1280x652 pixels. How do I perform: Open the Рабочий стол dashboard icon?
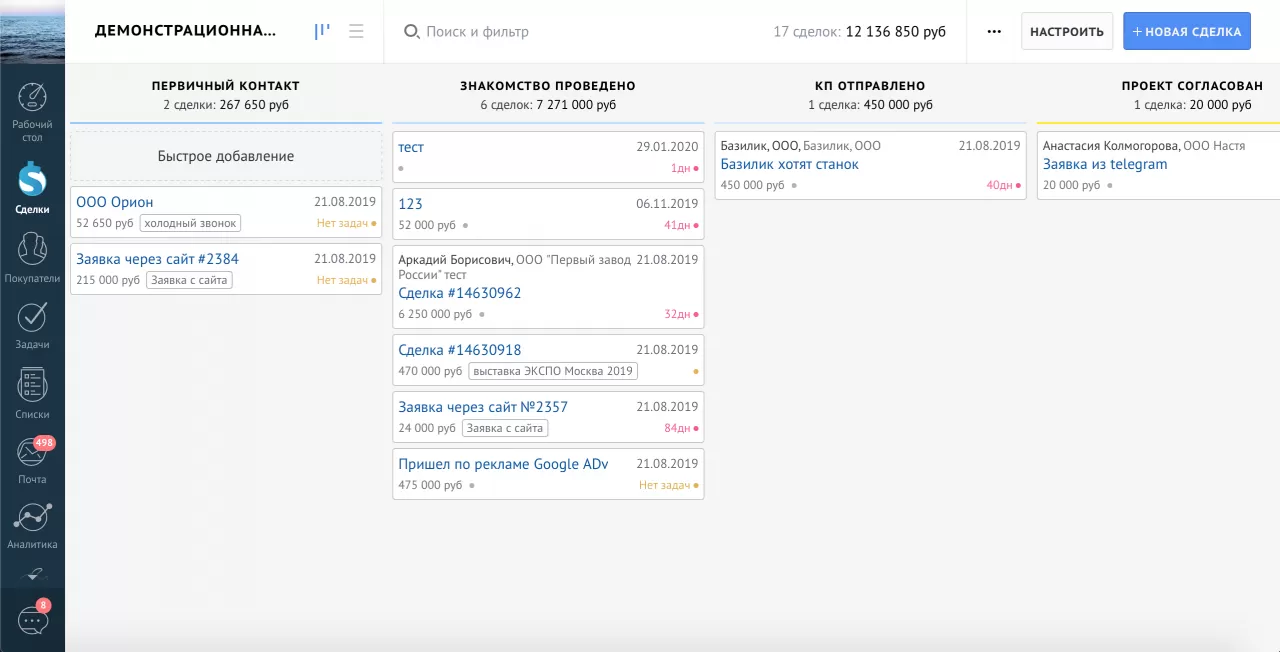click(32, 110)
